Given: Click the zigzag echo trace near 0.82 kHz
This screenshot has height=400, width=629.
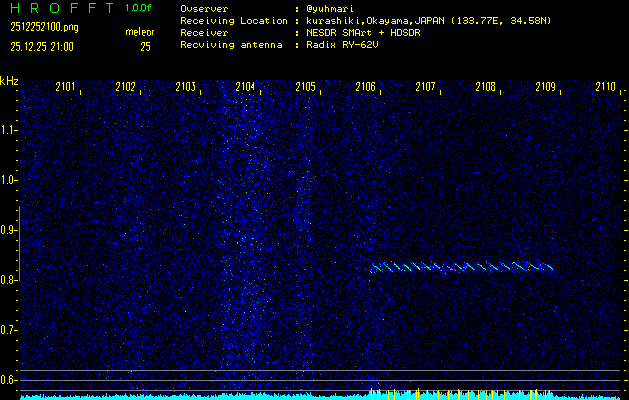Looking at the screenshot, I should 462,267.
